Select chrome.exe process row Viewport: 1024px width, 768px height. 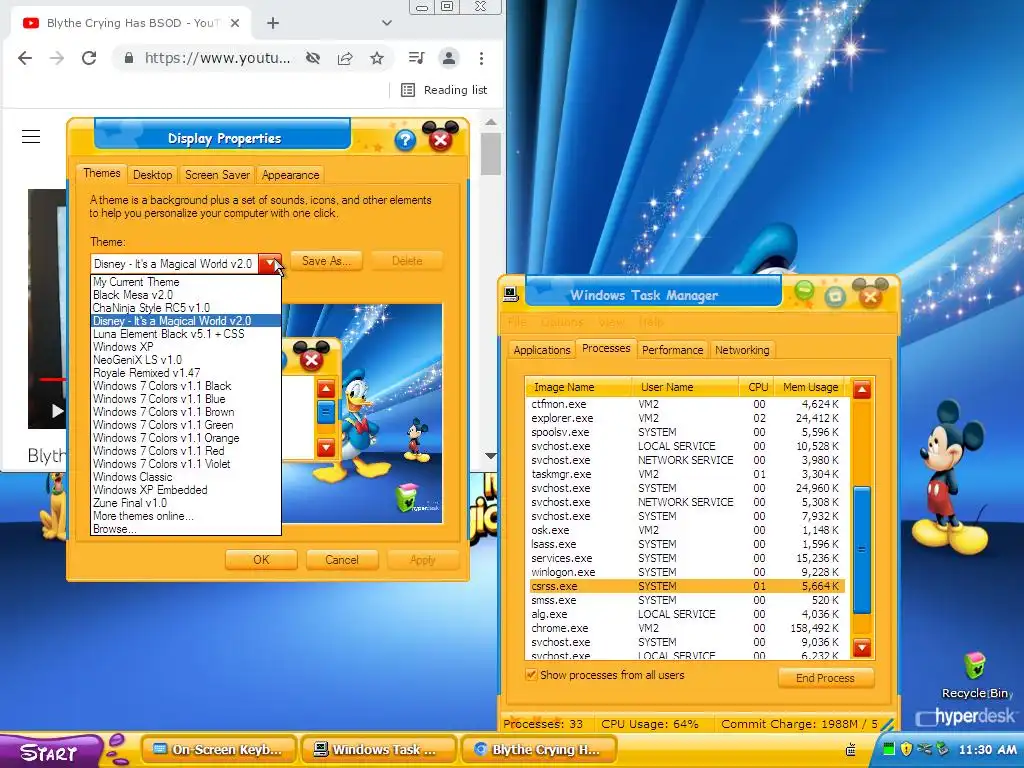685,628
